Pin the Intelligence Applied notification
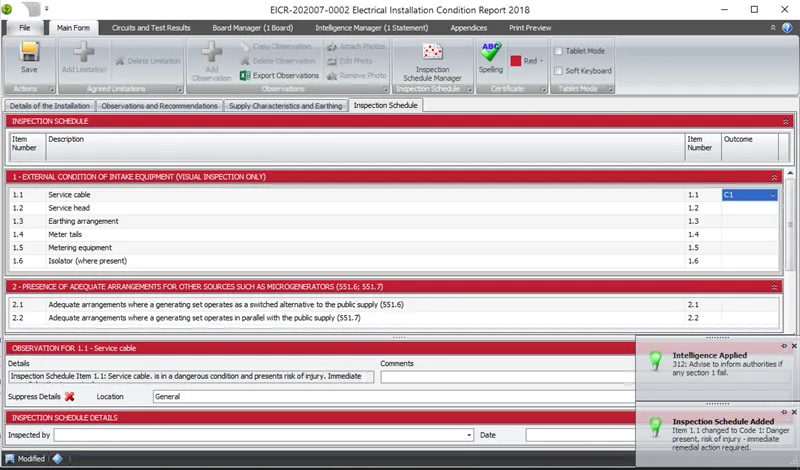This screenshot has width=800, height=470. tap(784, 346)
